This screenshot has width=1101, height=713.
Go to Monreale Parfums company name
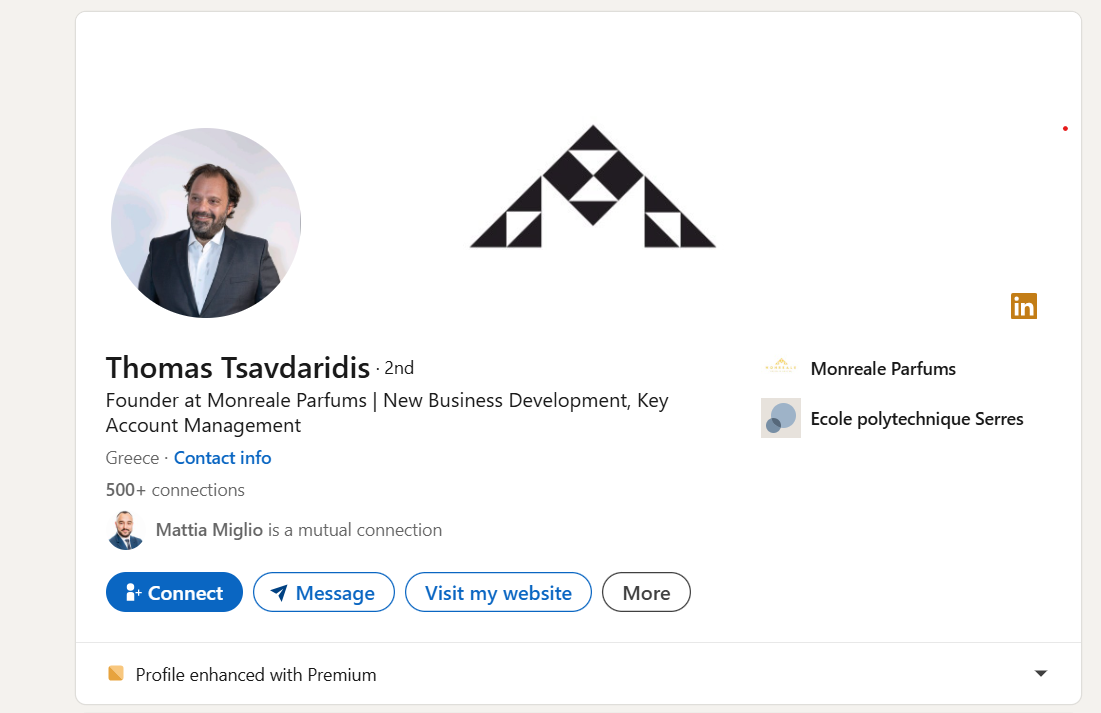[x=883, y=369]
